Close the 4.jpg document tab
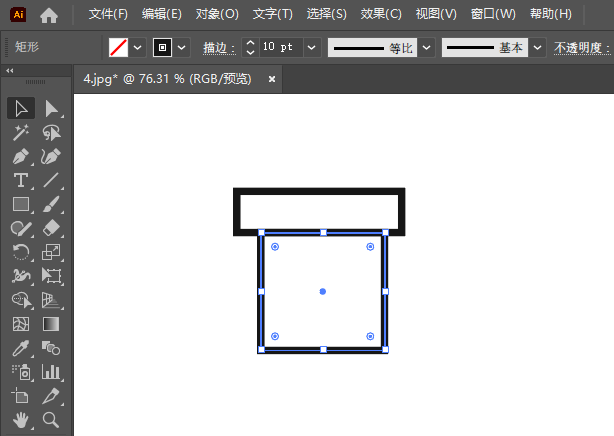614x436 pixels. (x=272, y=79)
